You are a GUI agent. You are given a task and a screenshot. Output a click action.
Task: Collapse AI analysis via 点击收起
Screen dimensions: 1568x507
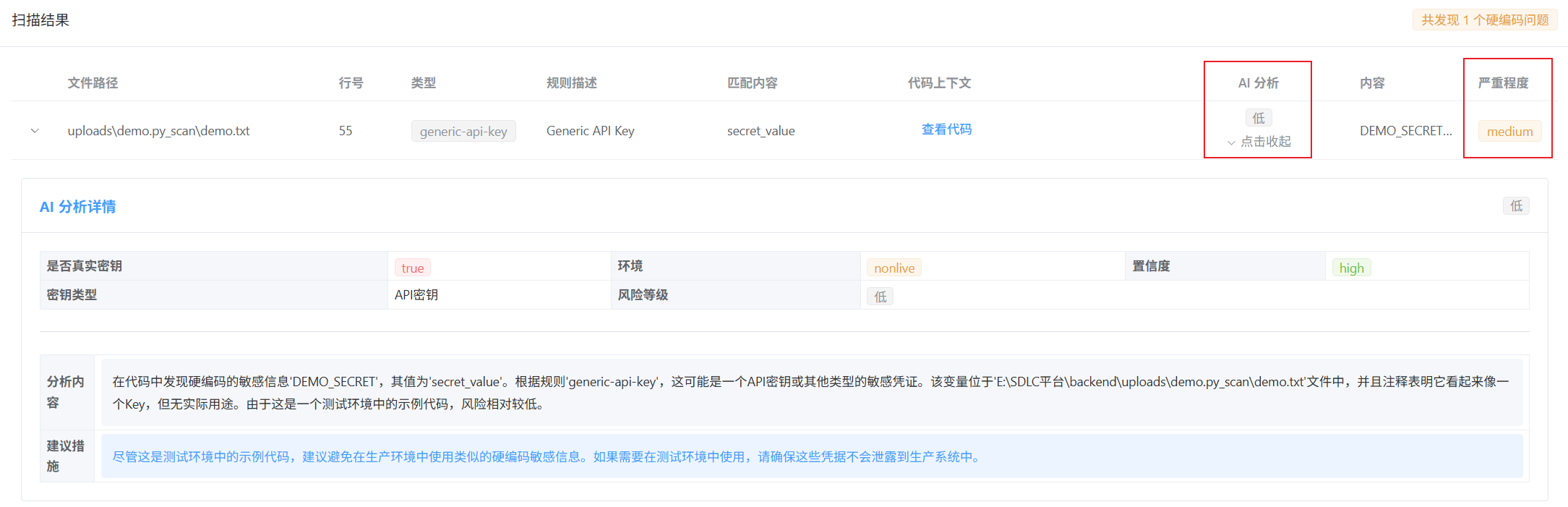point(1259,142)
